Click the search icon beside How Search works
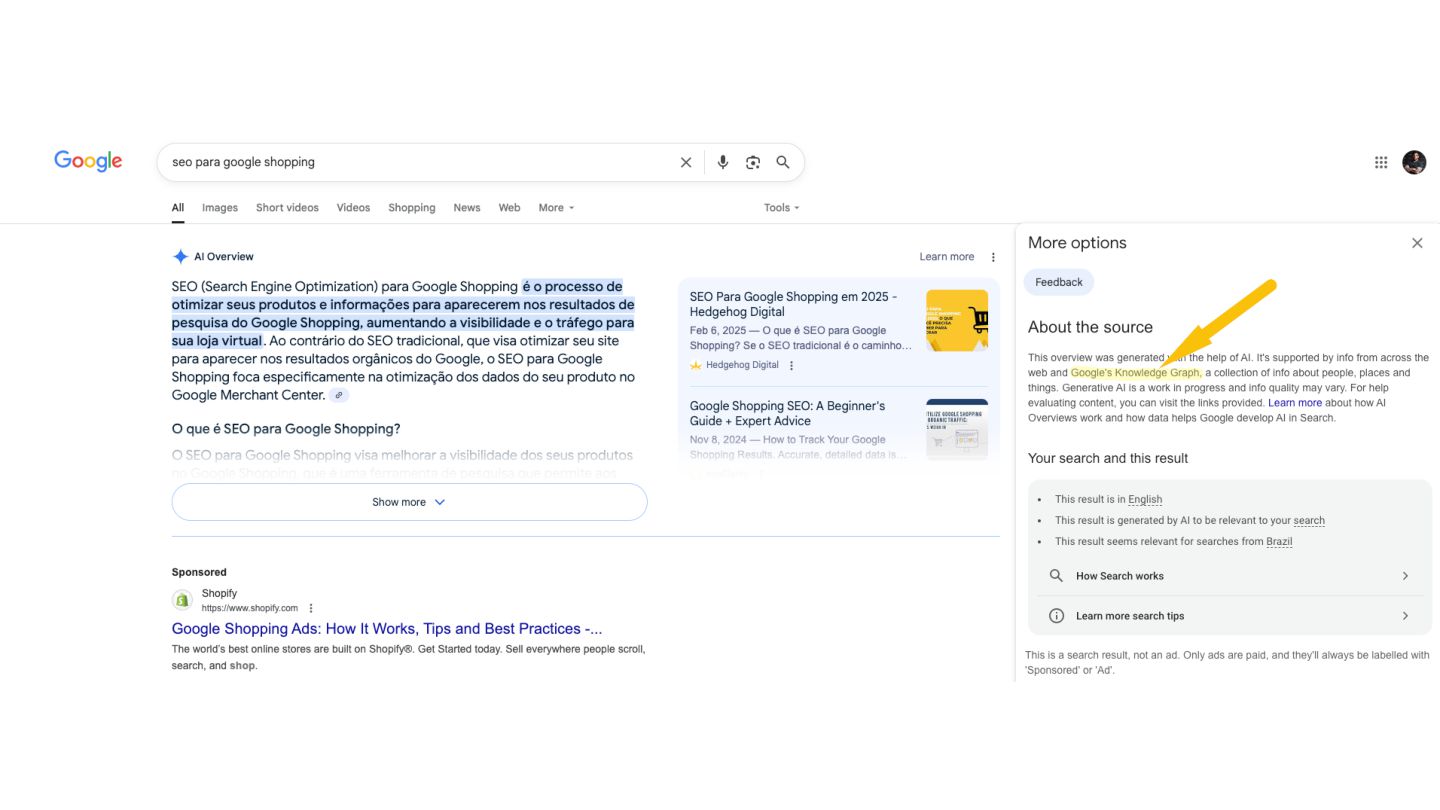Viewport: 1440px width, 810px height. tap(1056, 576)
